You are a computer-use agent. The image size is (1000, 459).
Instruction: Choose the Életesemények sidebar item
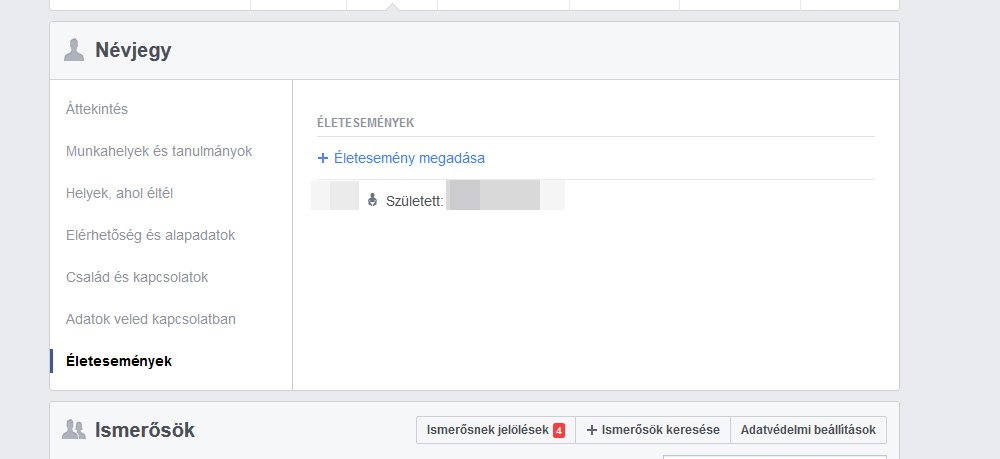point(119,361)
